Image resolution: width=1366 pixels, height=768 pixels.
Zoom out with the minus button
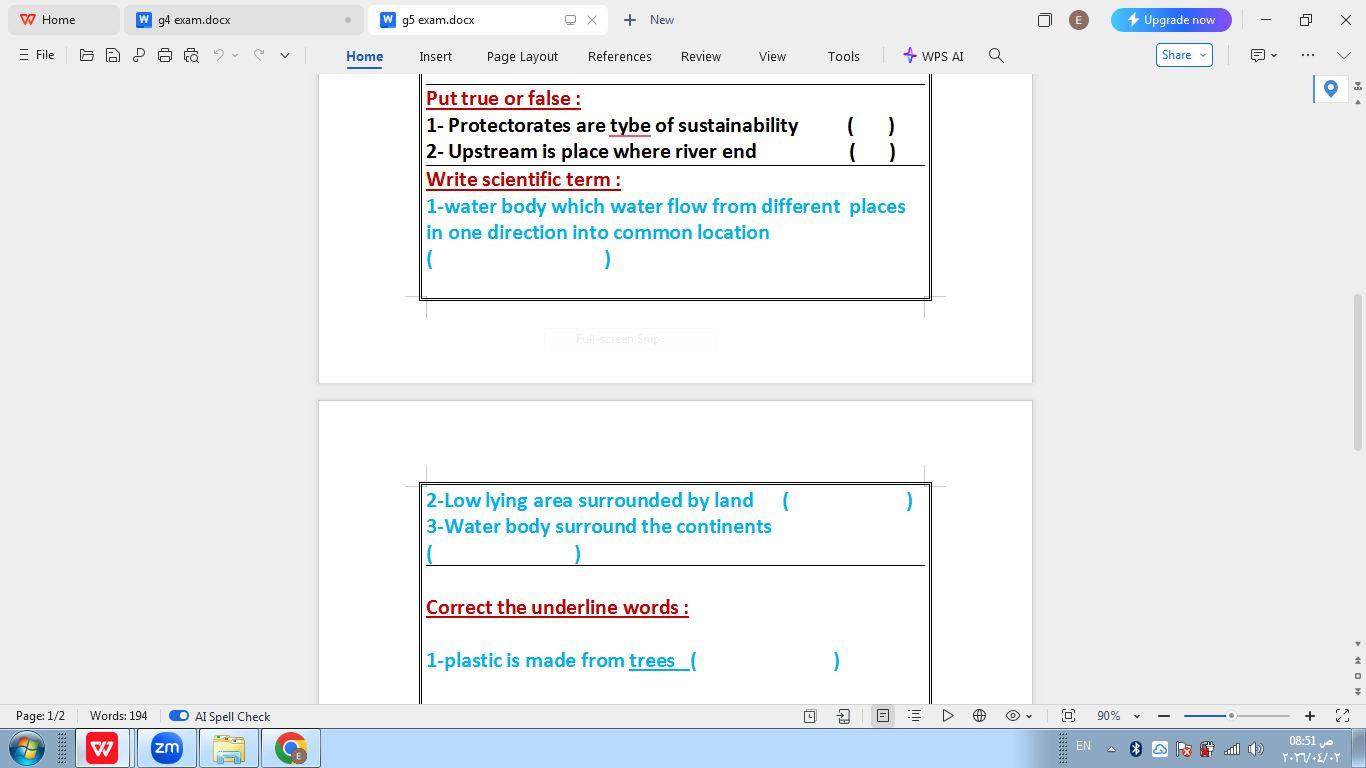1164,716
